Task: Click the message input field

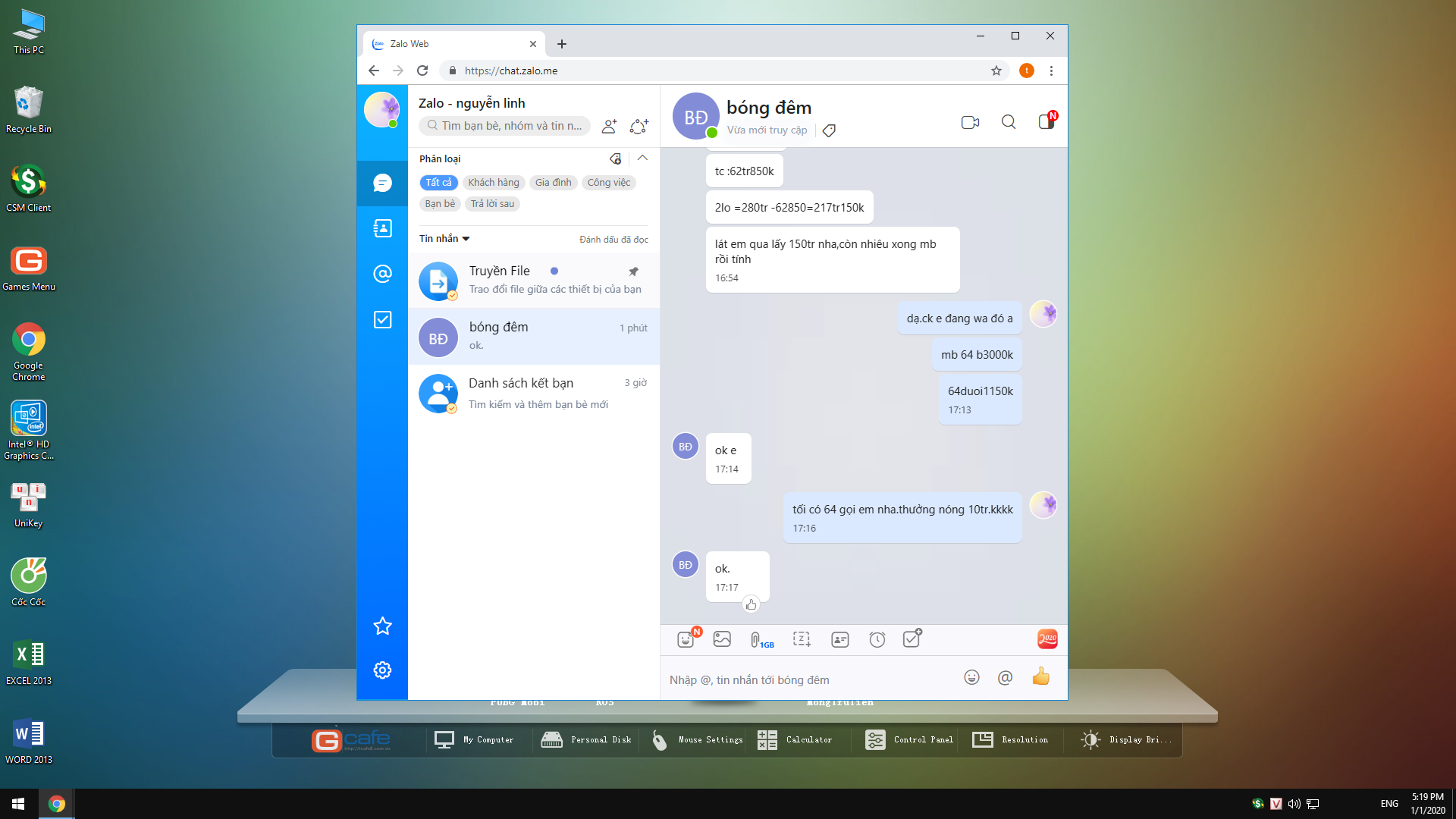Action: coord(804,680)
